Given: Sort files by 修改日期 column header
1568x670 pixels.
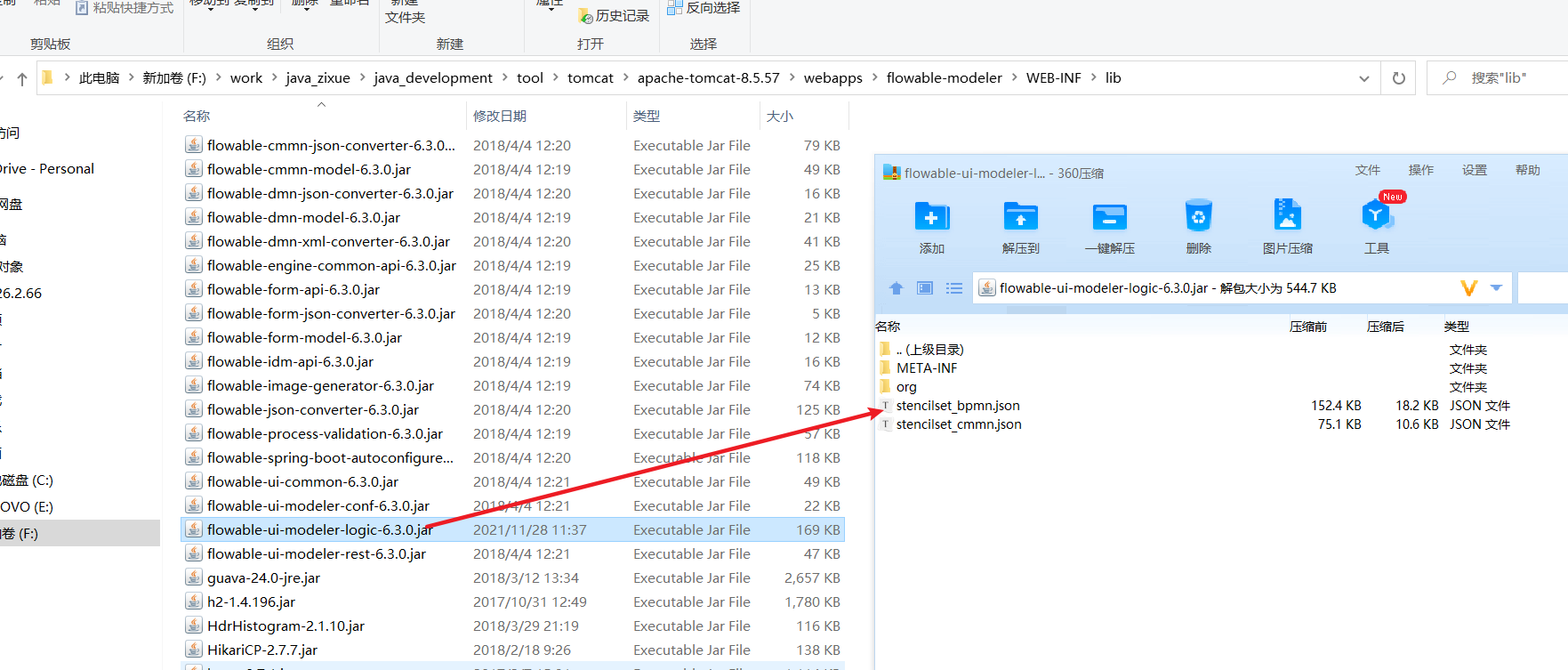Looking at the screenshot, I should (x=499, y=117).
